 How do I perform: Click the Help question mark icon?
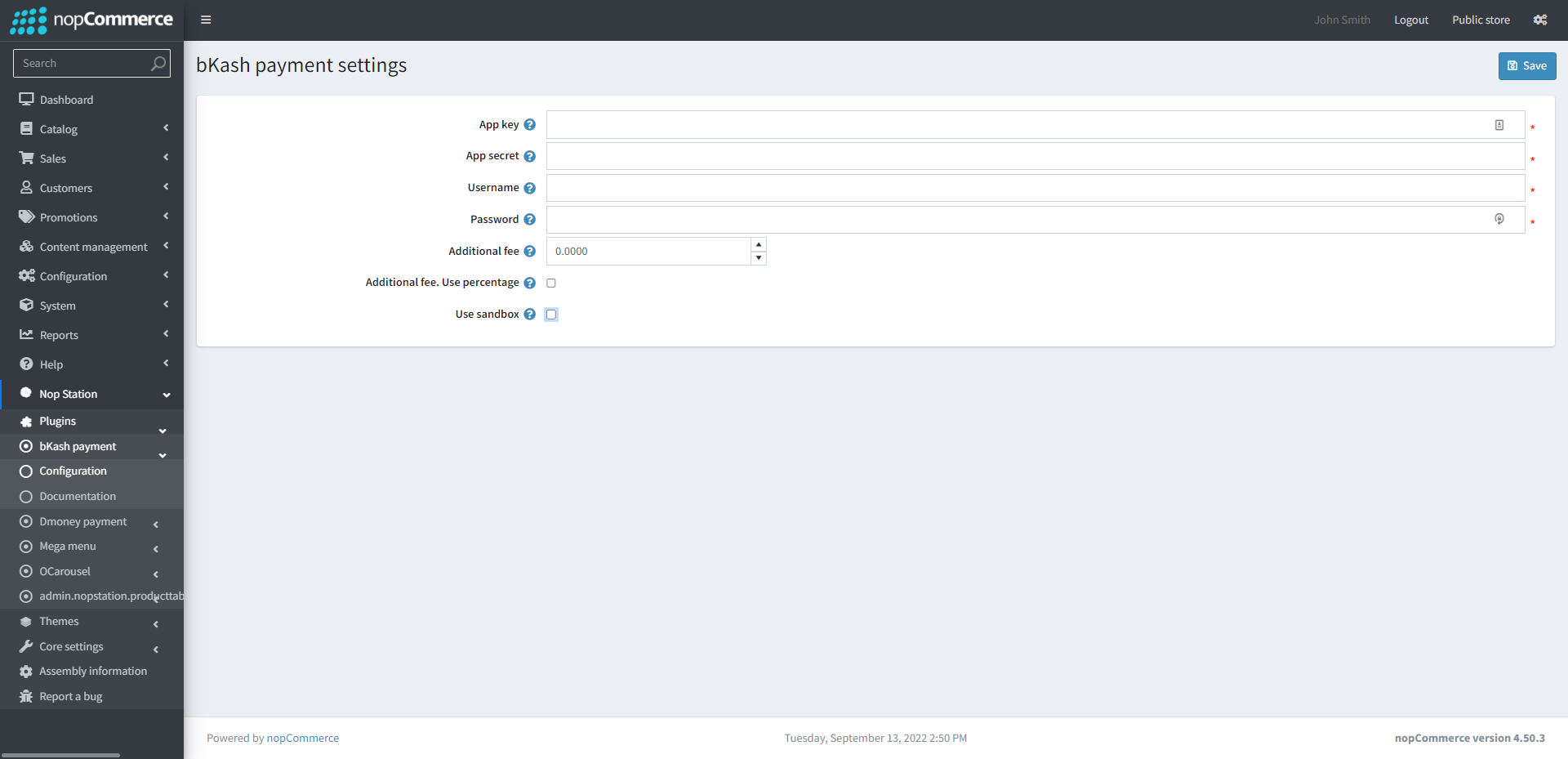(26, 364)
